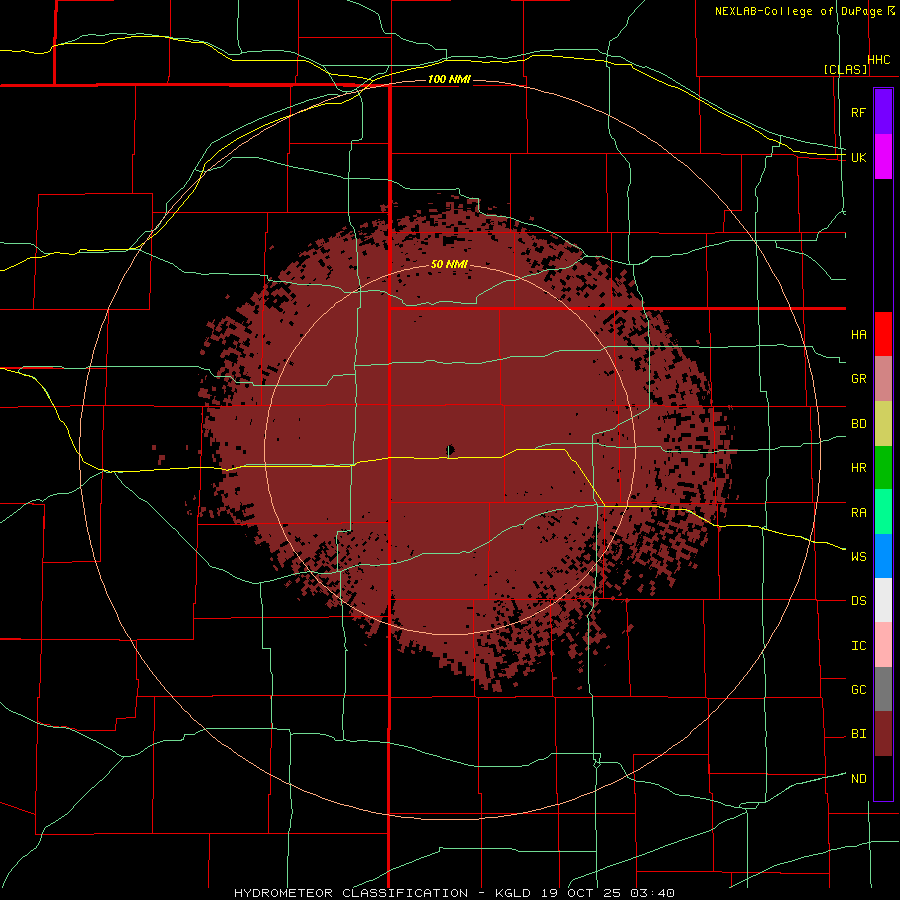Viewport: 900px width, 900px height.
Task: Select the GR pink legend color swatch
Action: [883, 379]
